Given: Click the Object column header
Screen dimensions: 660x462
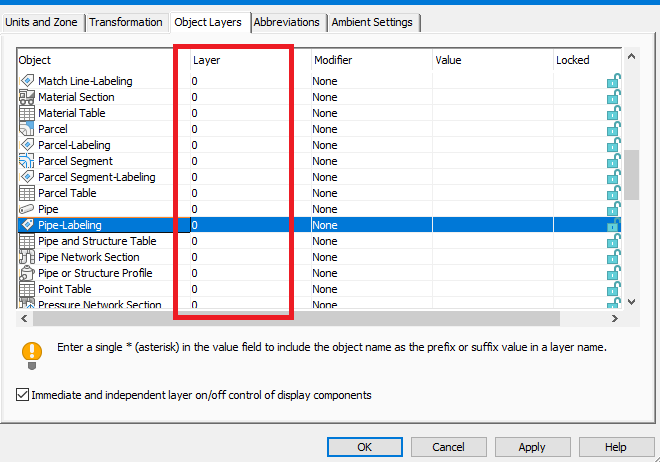Looking at the screenshot, I should pos(104,60).
